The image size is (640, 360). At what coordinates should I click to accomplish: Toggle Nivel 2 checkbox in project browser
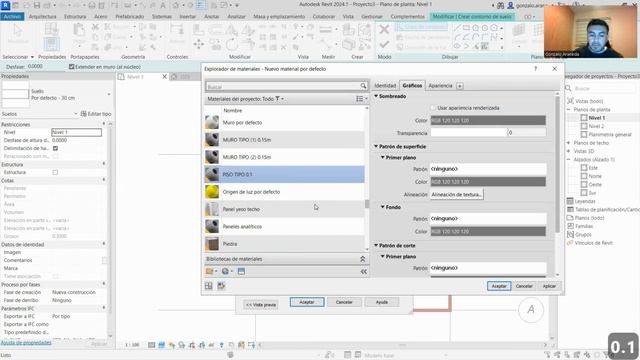point(584,126)
